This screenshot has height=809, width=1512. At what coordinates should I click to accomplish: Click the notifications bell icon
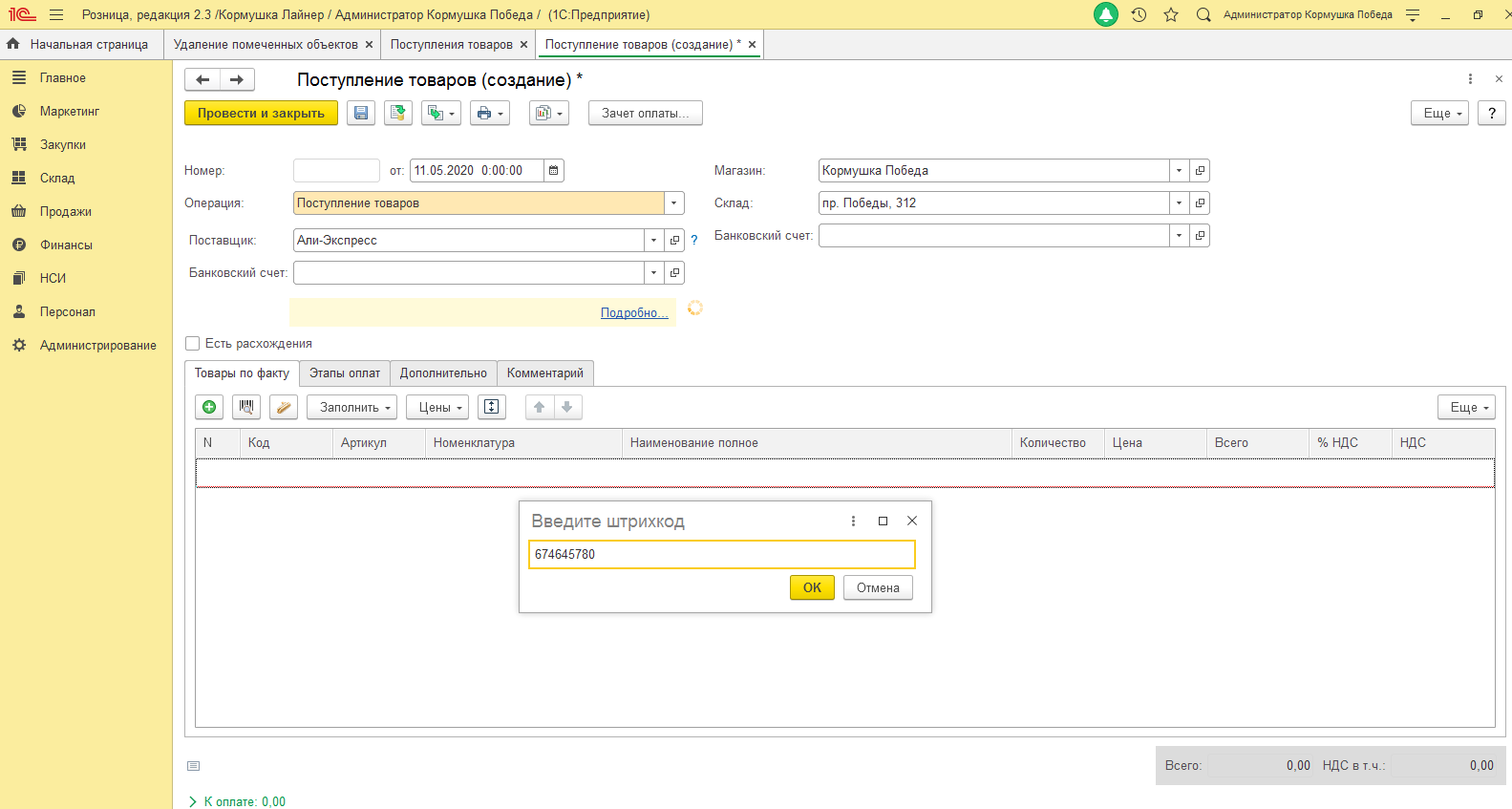point(1105,15)
